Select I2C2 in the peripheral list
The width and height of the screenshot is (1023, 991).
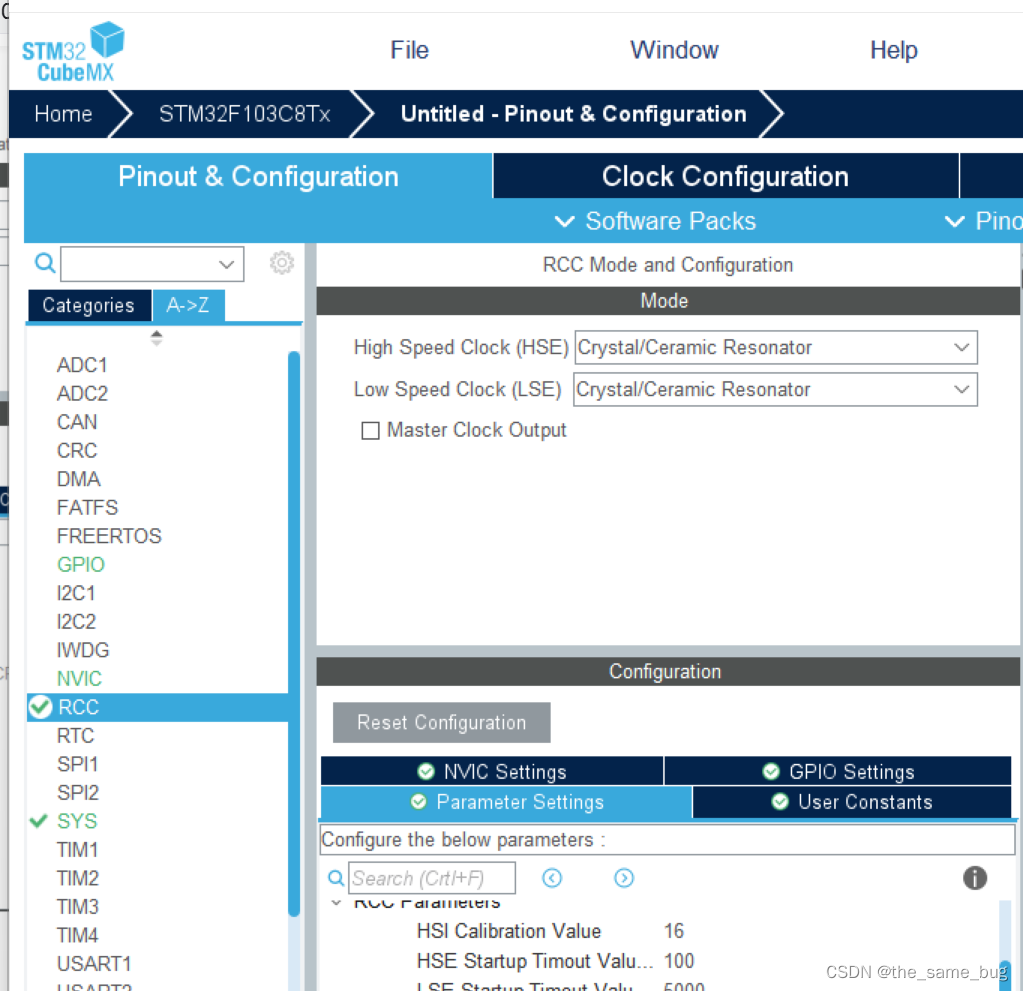coord(76,622)
